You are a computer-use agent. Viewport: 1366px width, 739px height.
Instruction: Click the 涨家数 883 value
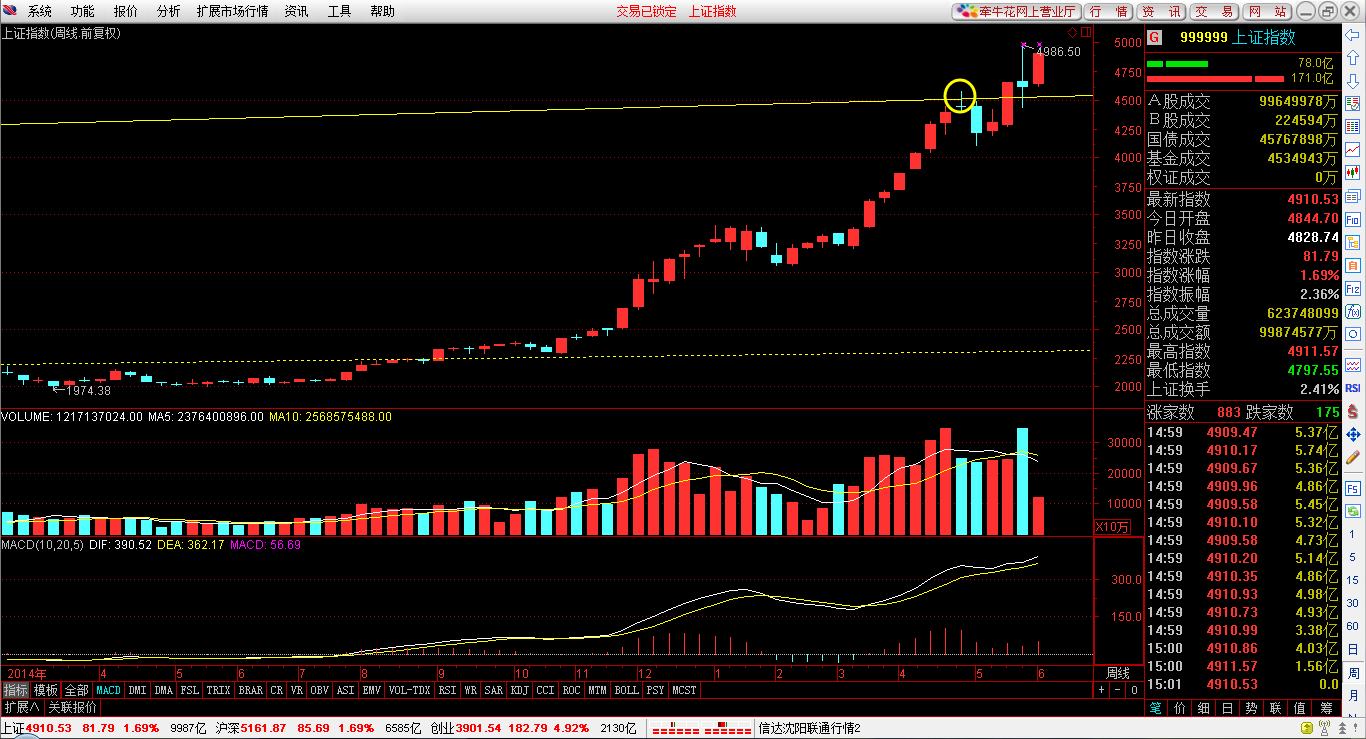tap(1229, 412)
